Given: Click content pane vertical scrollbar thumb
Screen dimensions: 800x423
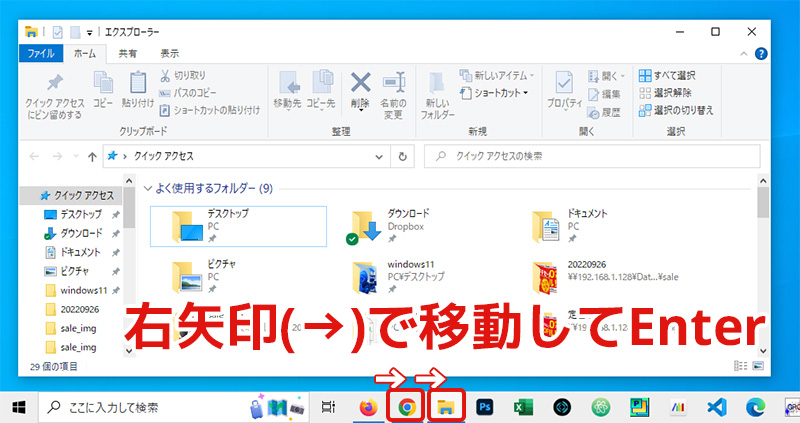Looking at the screenshot, I should click(763, 203).
